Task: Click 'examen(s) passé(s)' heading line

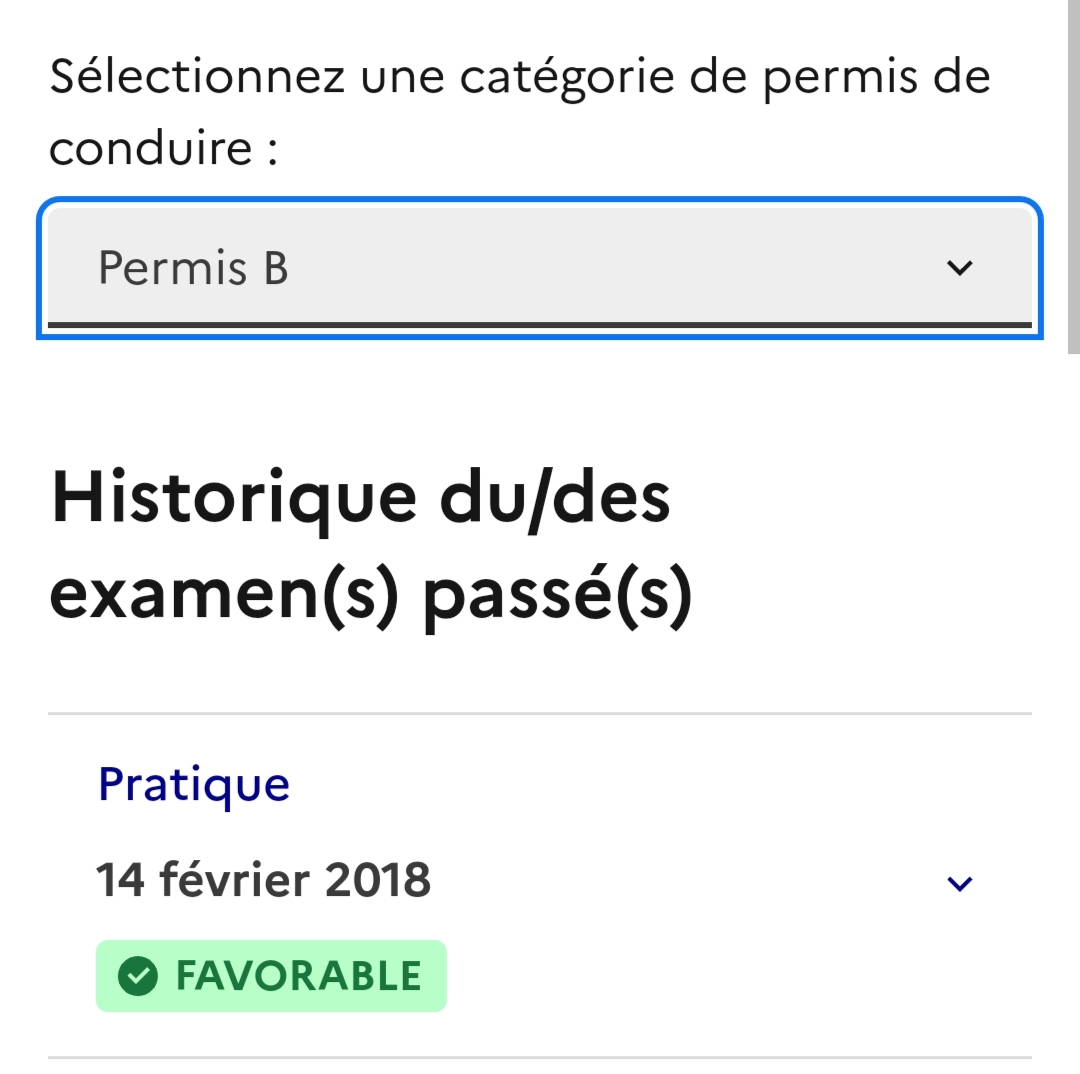Action: [370, 595]
